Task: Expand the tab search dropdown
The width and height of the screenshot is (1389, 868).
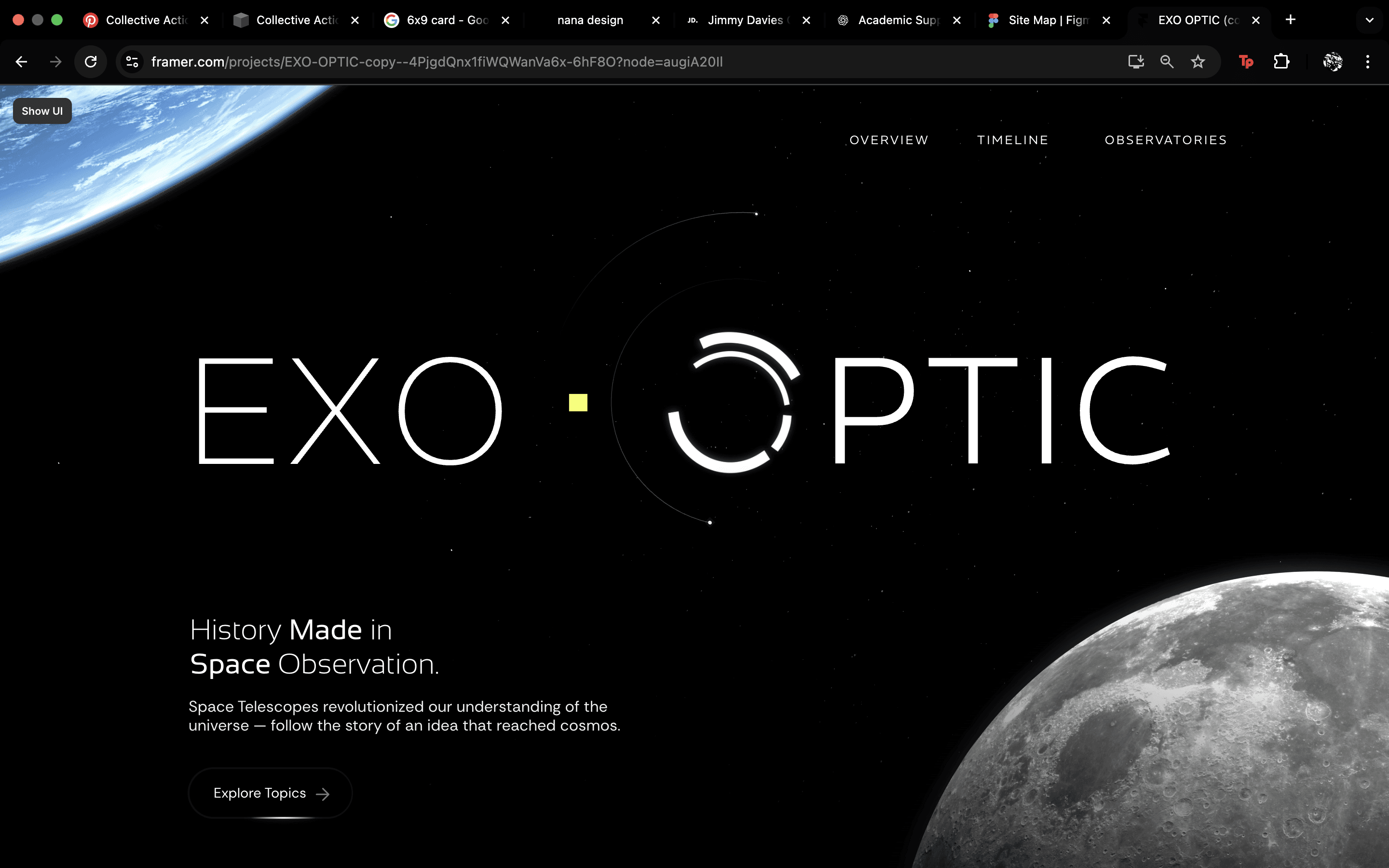Action: pyautogui.click(x=1370, y=20)
